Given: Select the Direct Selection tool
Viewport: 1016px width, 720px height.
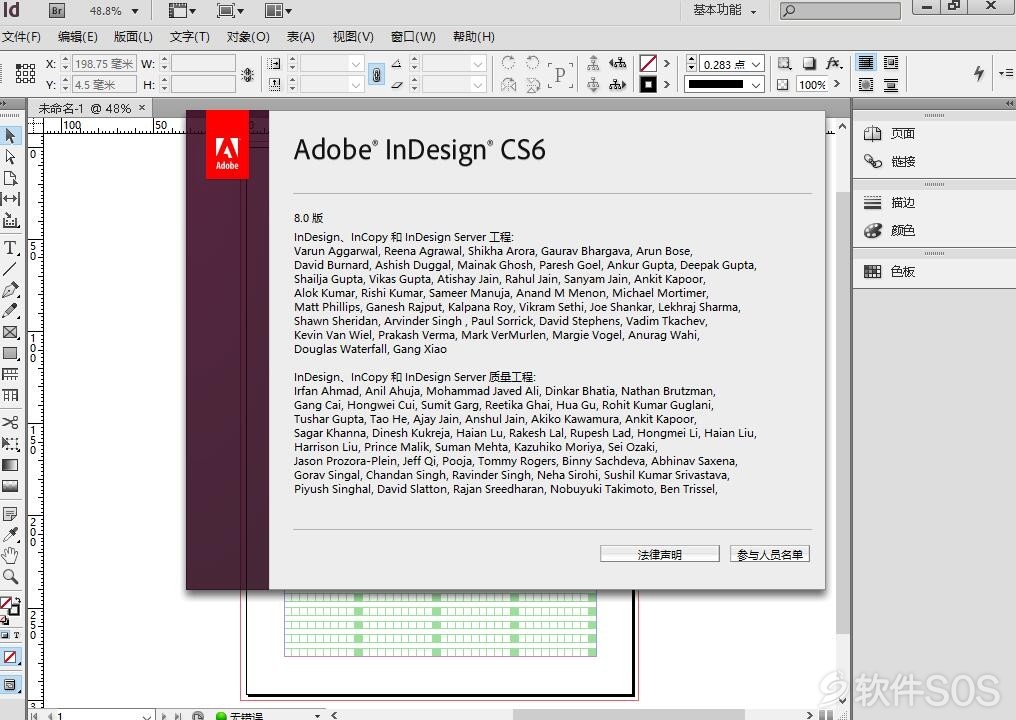Looking at the screenshot, I should click(10, 157).
